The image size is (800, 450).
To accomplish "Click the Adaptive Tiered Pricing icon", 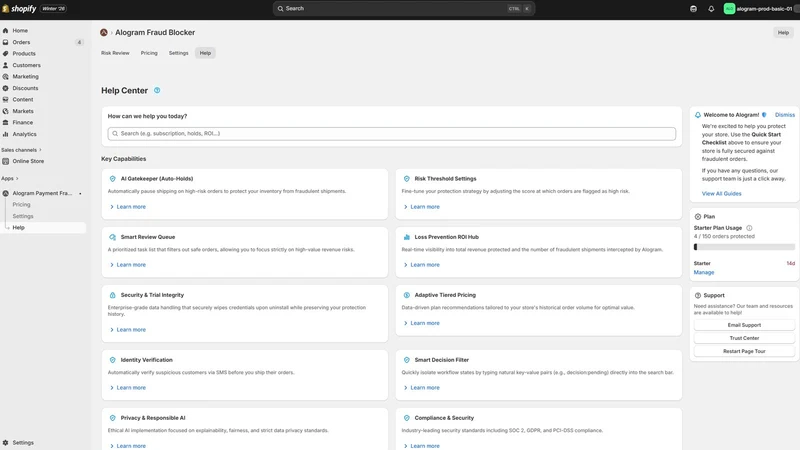I will 407,295.
